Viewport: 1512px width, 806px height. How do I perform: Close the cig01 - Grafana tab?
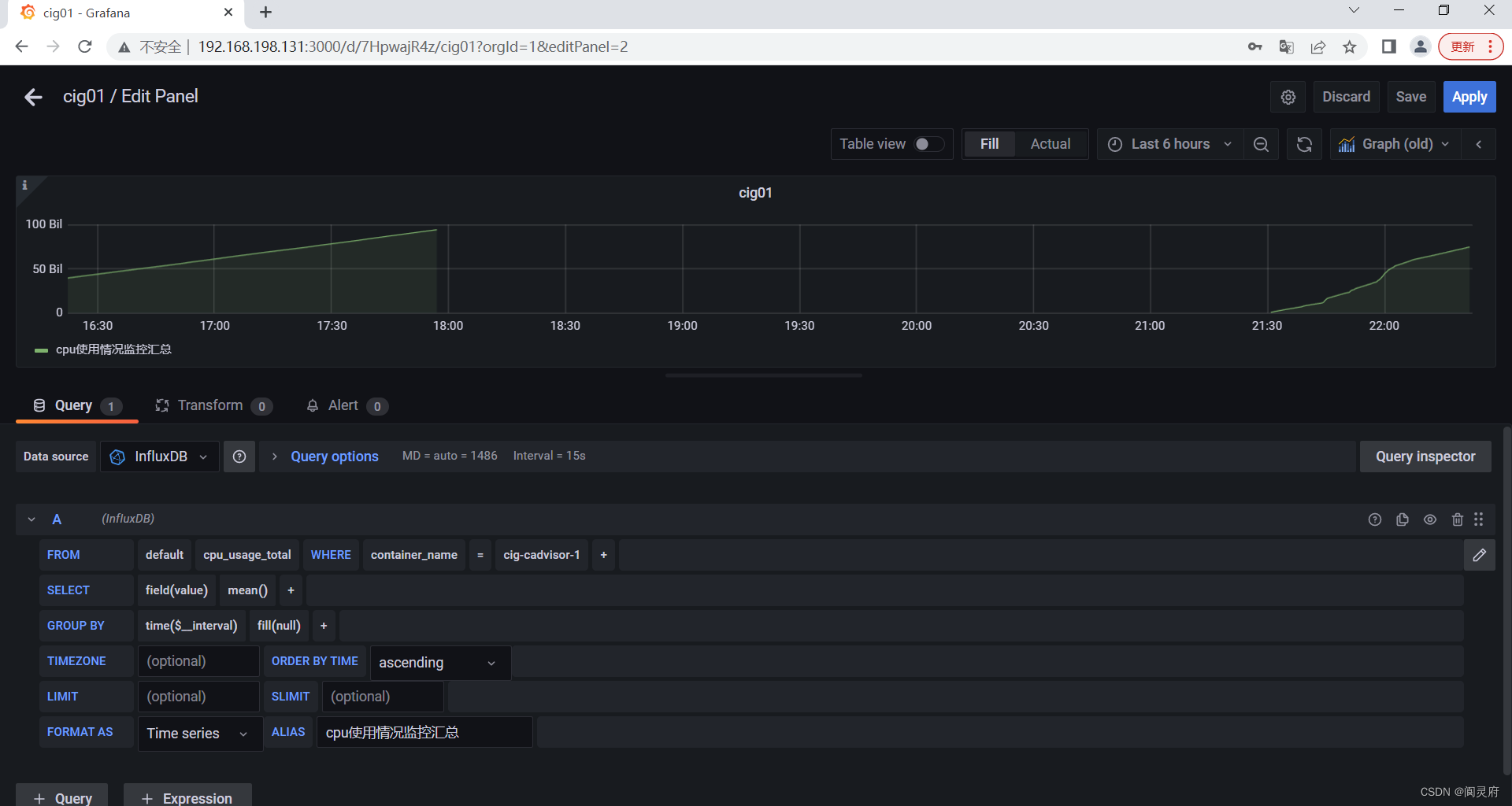228,13
